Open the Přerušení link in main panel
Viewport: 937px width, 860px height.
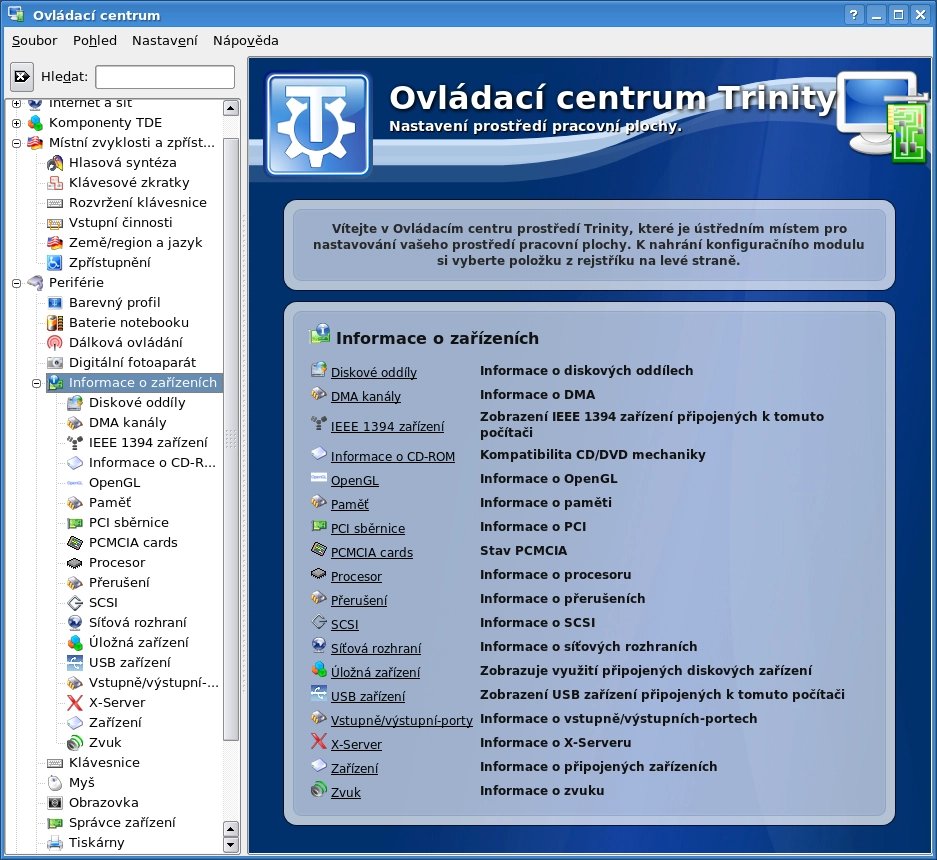tap(359, 601)
